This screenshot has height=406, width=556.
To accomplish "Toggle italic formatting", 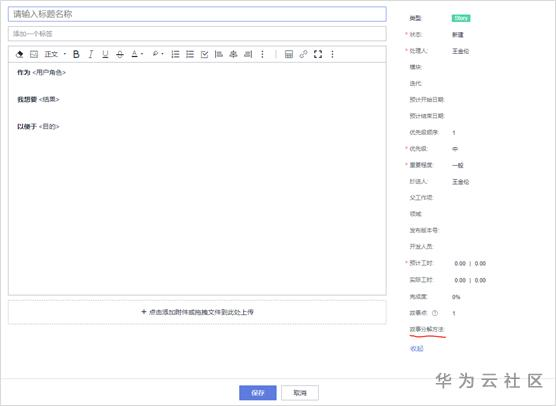I will click(x=91, y=54).
